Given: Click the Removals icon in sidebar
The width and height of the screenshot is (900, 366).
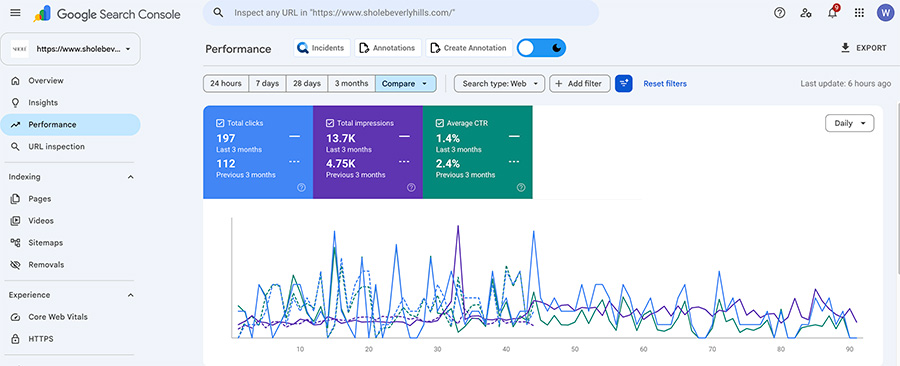Looking at the screenshot, I should point(15,265).
